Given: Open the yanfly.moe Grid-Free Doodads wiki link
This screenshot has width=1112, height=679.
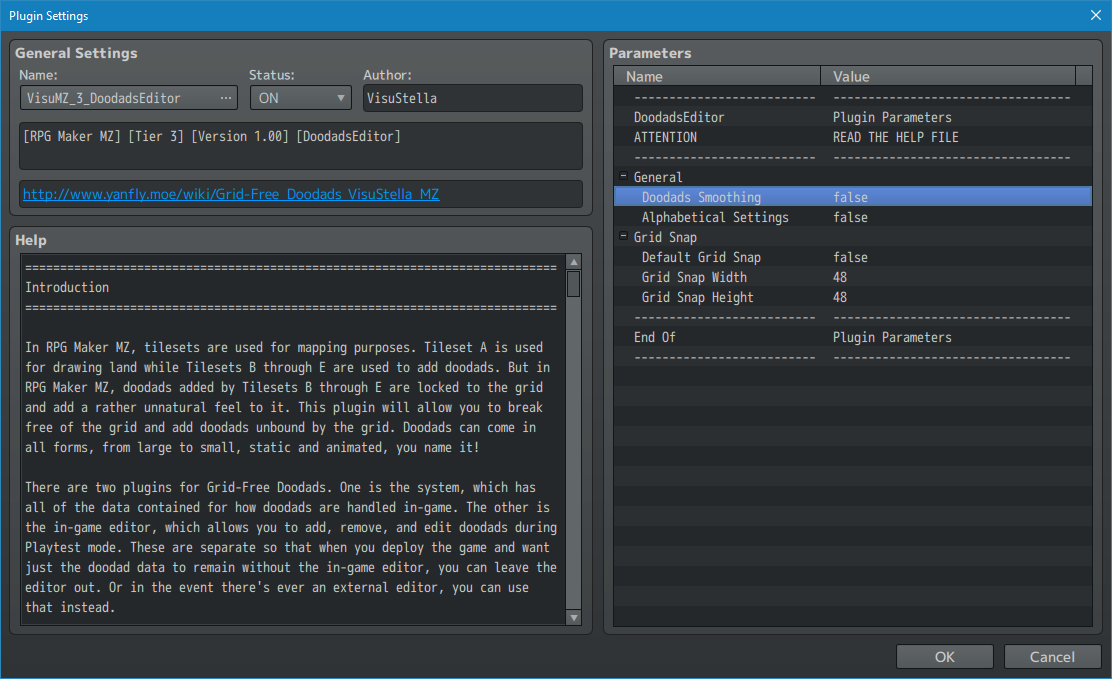Looking at the screenshot, I should (231, 194).
